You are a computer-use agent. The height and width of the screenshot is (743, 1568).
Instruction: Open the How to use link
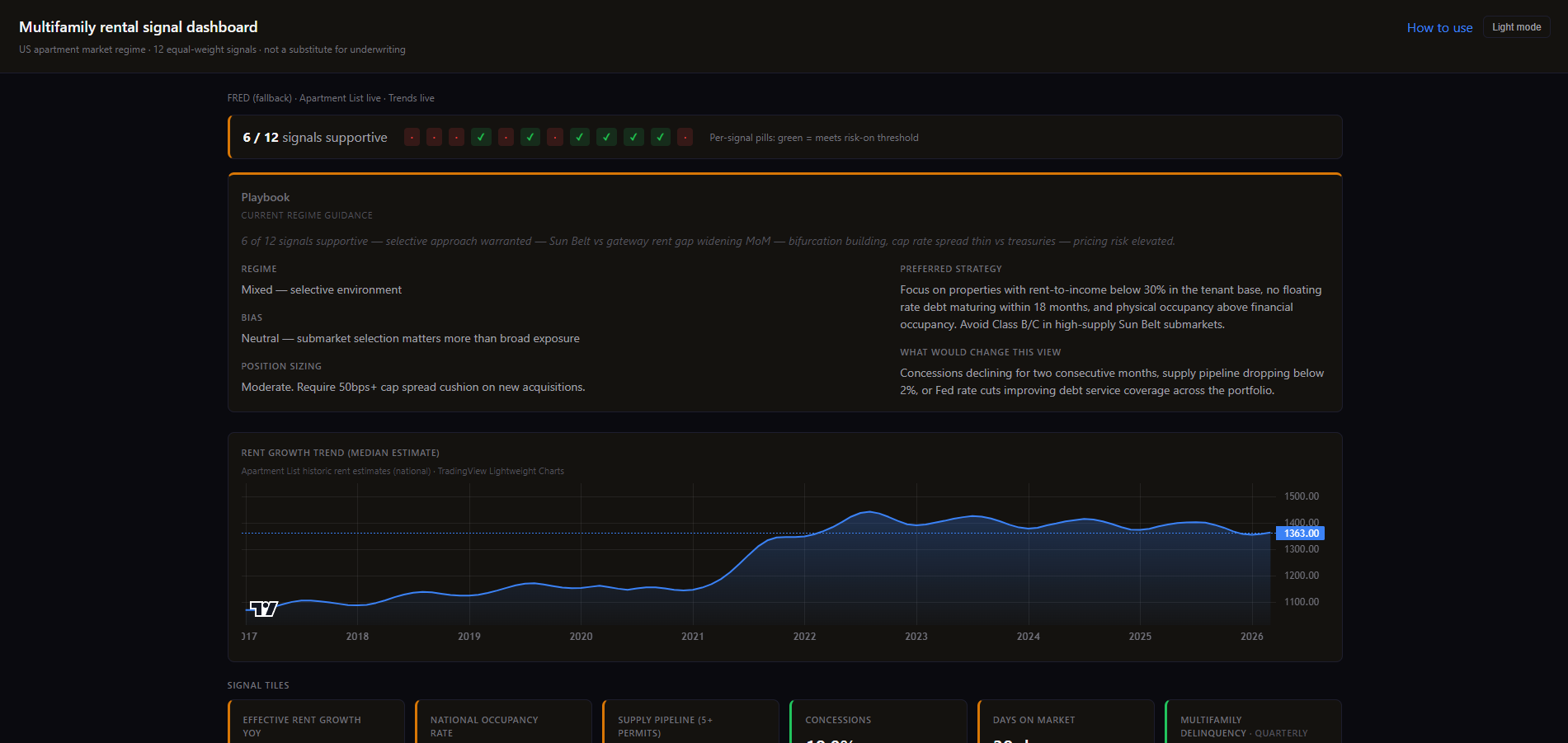pyautogui.click(x=1439, y=27)
